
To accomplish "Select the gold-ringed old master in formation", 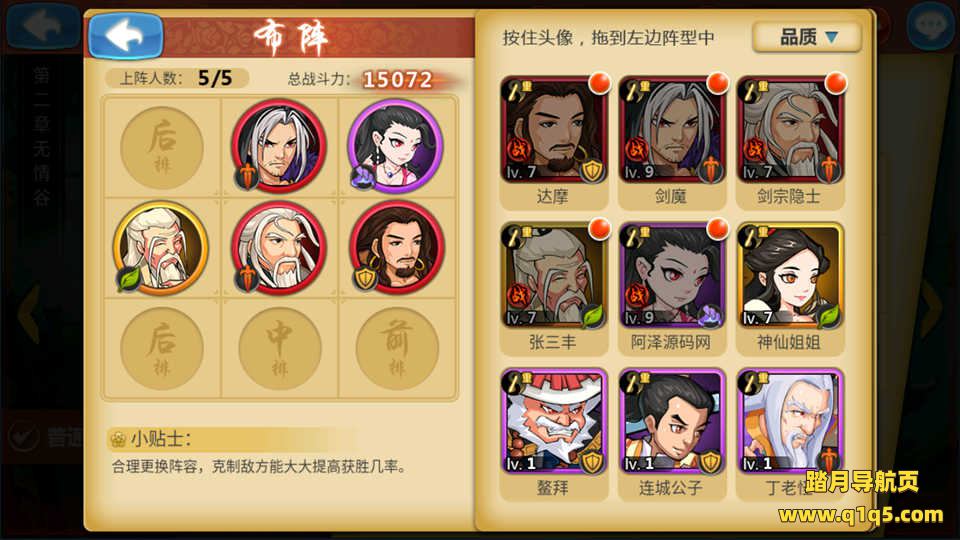I will tap(161, 248).
